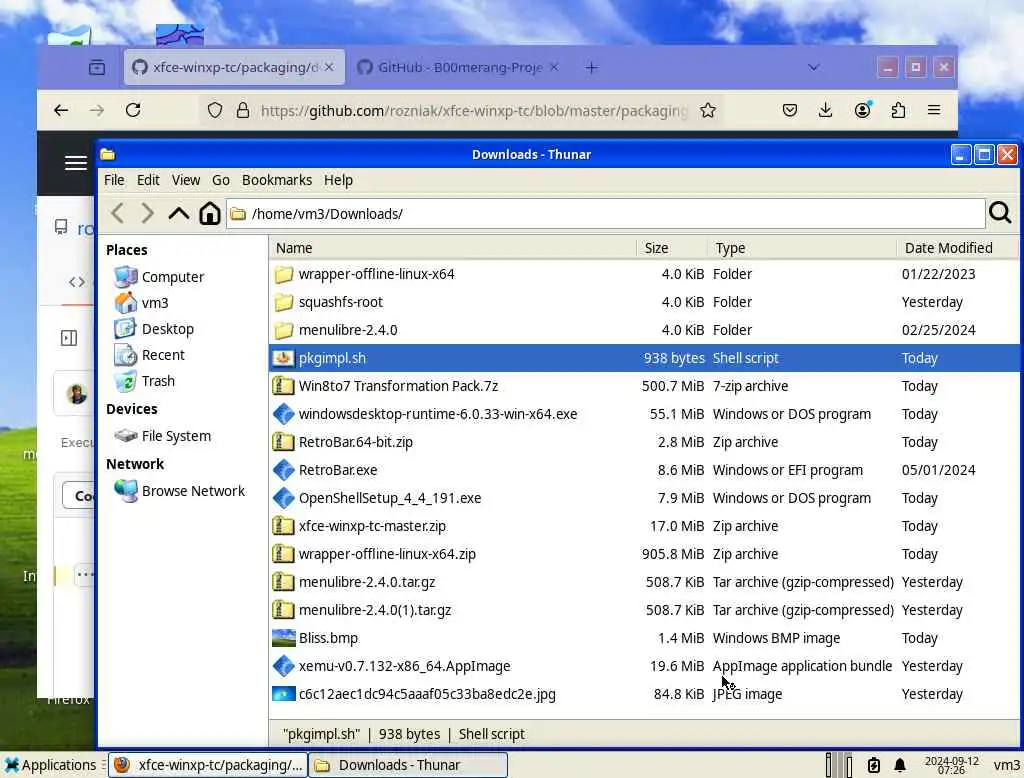
Task: Select RetroBar.64-bit.zip file
Action: [644, 442]
